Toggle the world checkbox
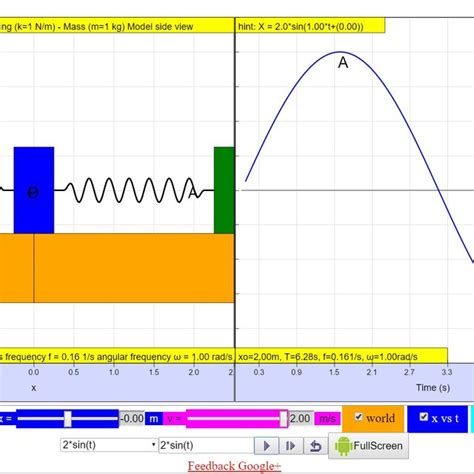Viewport: 474px width, 474px height. [x=359, y=417]
